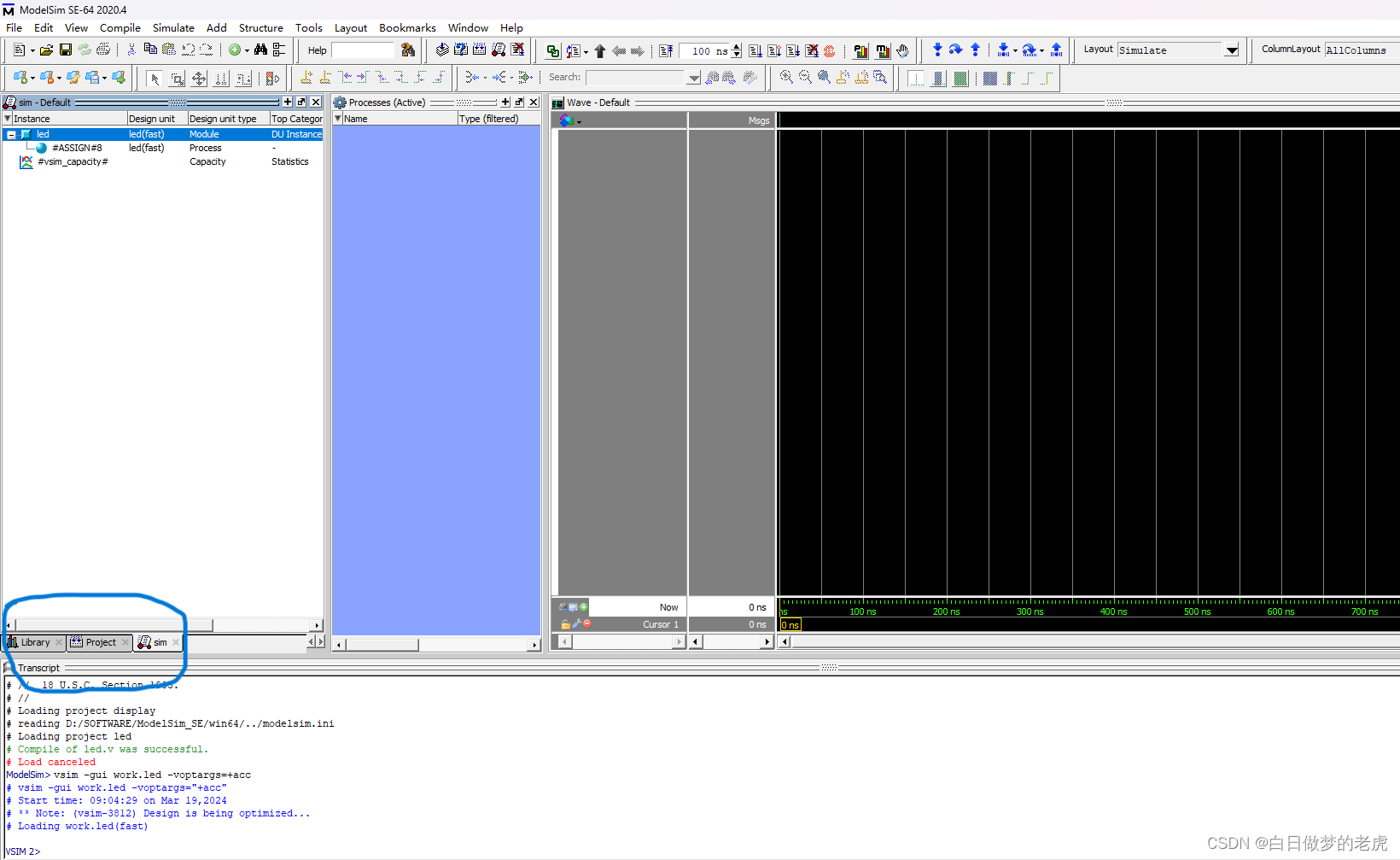Open the Layout Simulate dropdown
Image resolution: width=1400 pixels, height=860 pixels.
(1232, 50)
